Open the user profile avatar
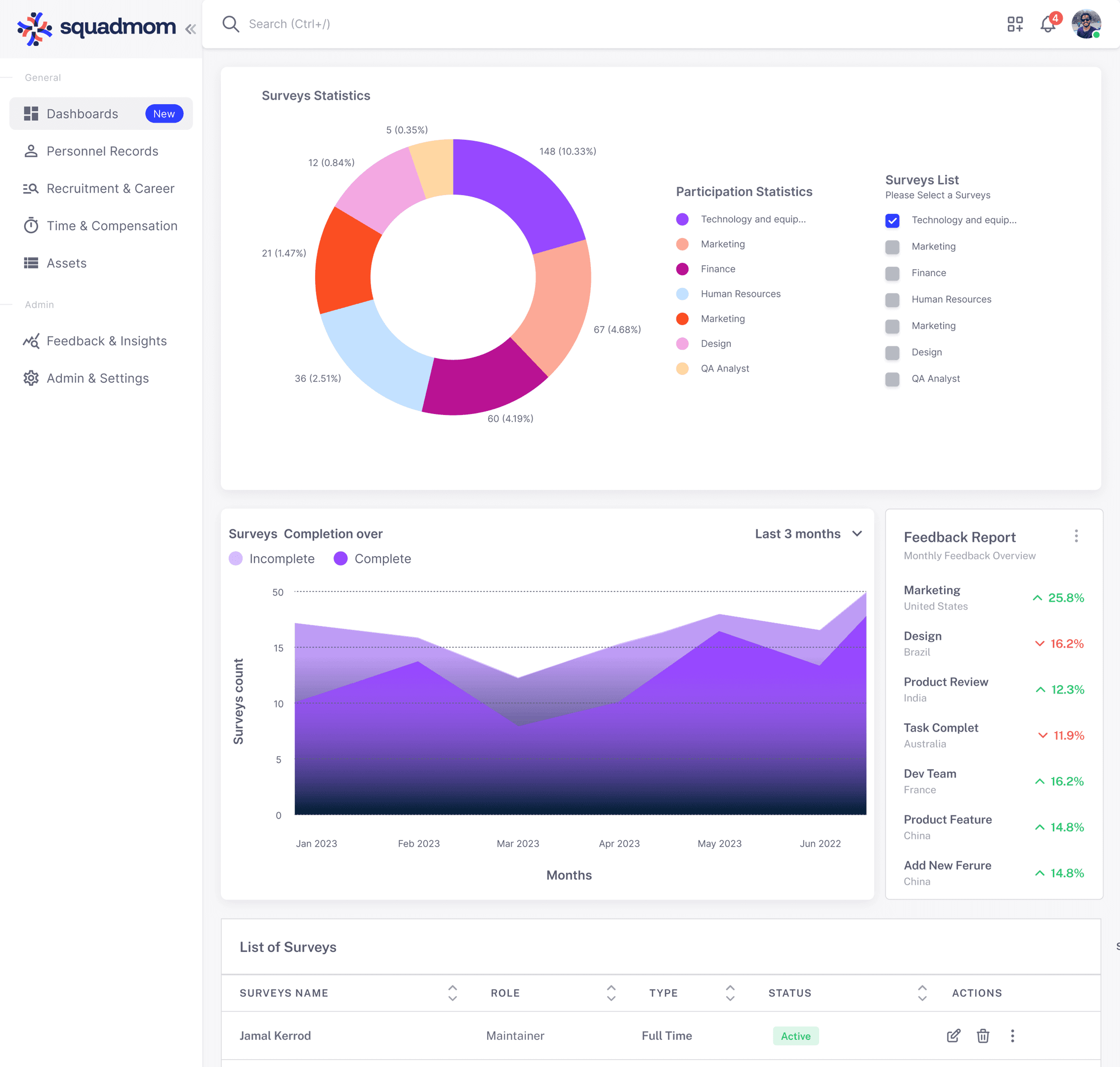 pyautogui.click(x=1085, y=25)
